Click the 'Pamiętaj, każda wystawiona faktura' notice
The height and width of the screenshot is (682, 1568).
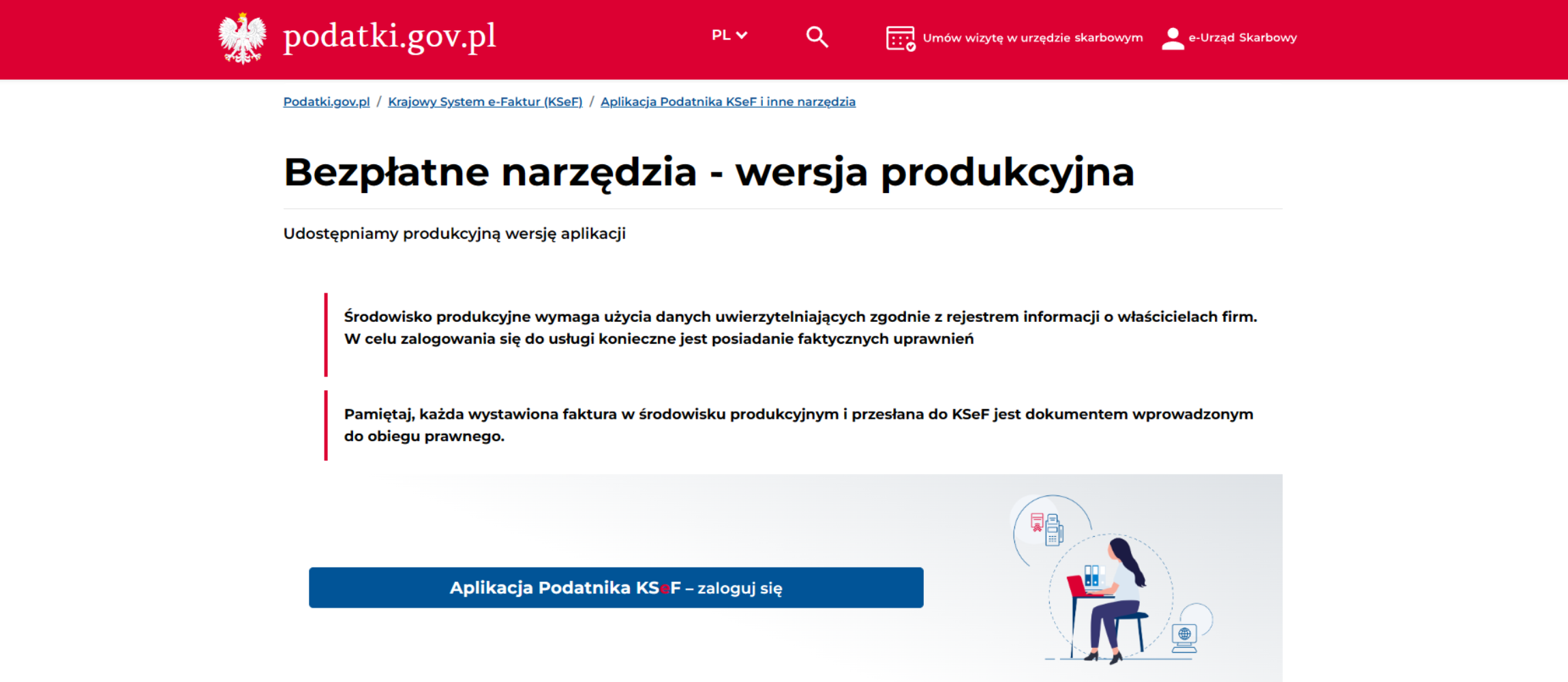pyautogui.click(x=798, y=425)
